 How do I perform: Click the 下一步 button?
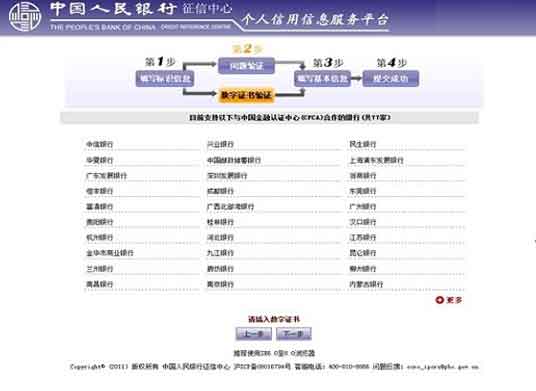(294, 334)
